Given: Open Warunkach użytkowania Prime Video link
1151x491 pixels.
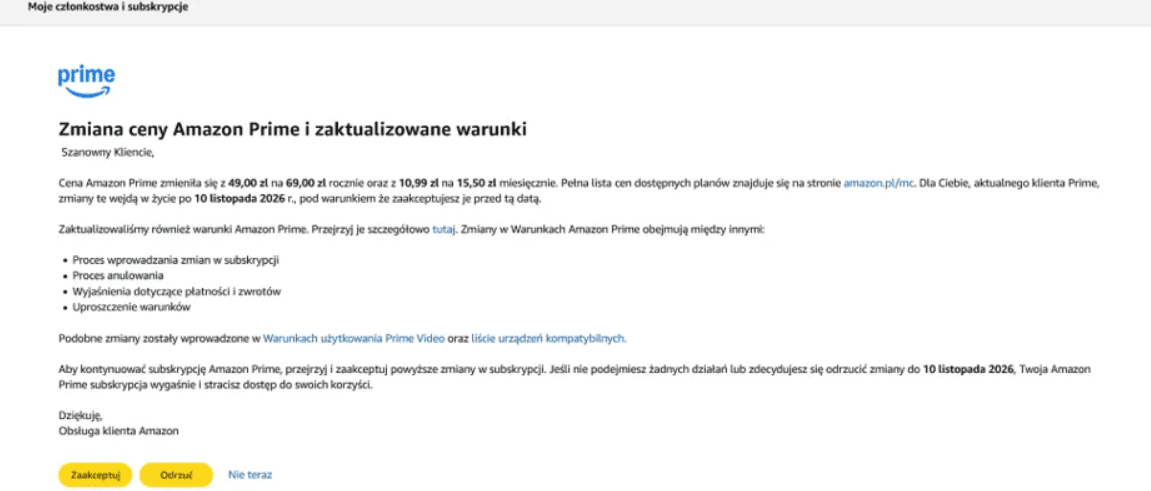Looking at the screenshot, I should (354, 338).
